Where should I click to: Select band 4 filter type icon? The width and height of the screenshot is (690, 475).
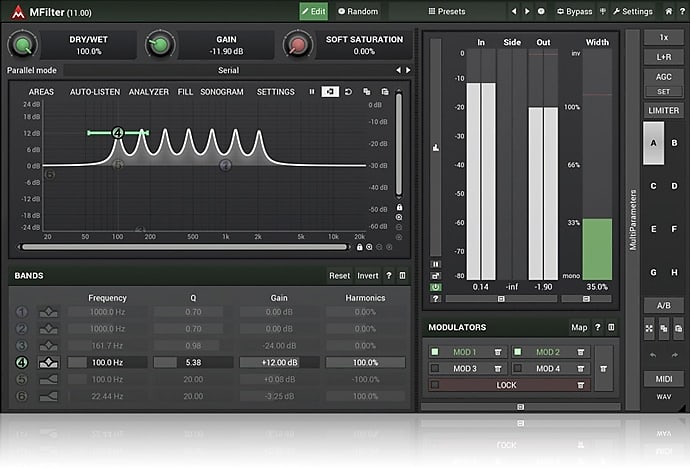pyautogui.click(x=48, y=363)
